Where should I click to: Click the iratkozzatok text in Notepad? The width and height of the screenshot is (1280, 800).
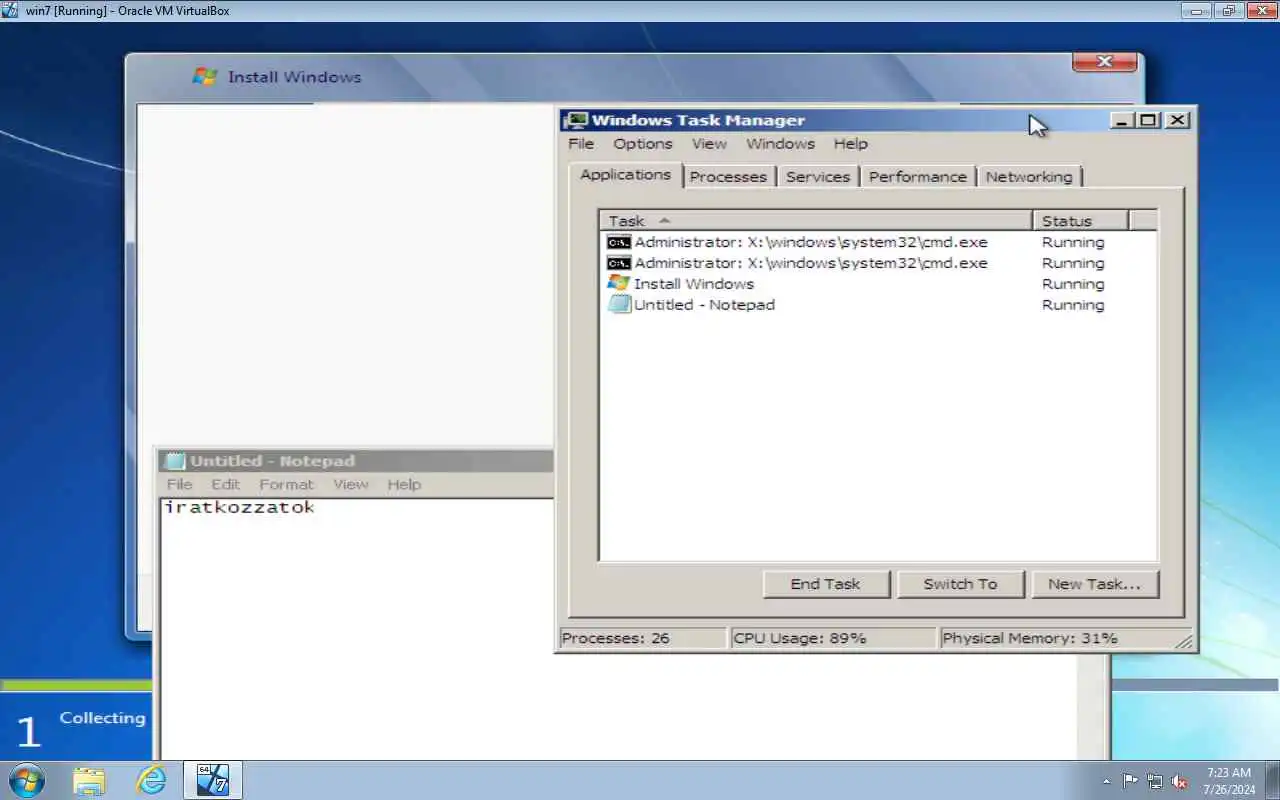[239, 507]
